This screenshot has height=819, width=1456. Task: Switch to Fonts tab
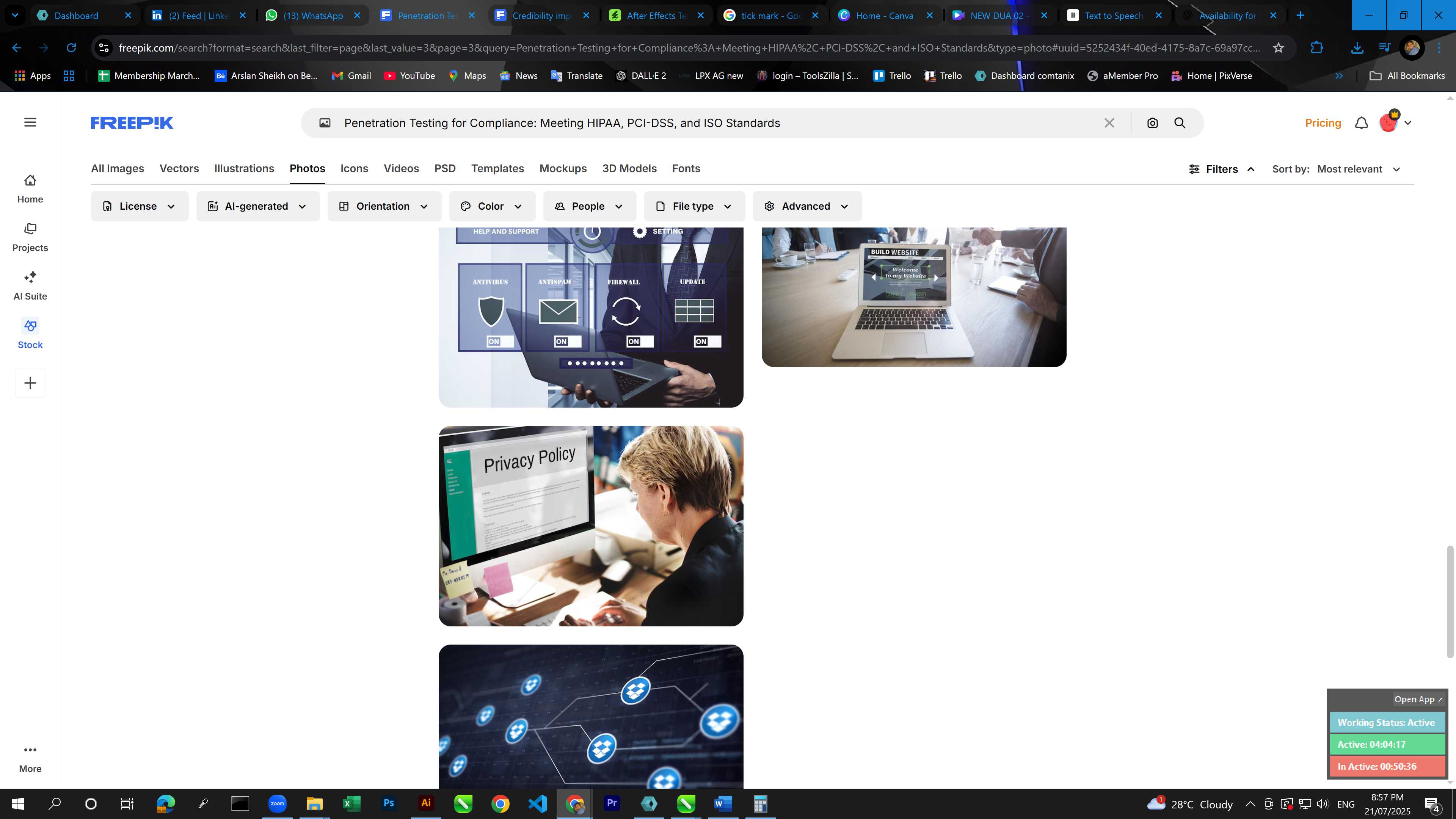pos(686,168)
